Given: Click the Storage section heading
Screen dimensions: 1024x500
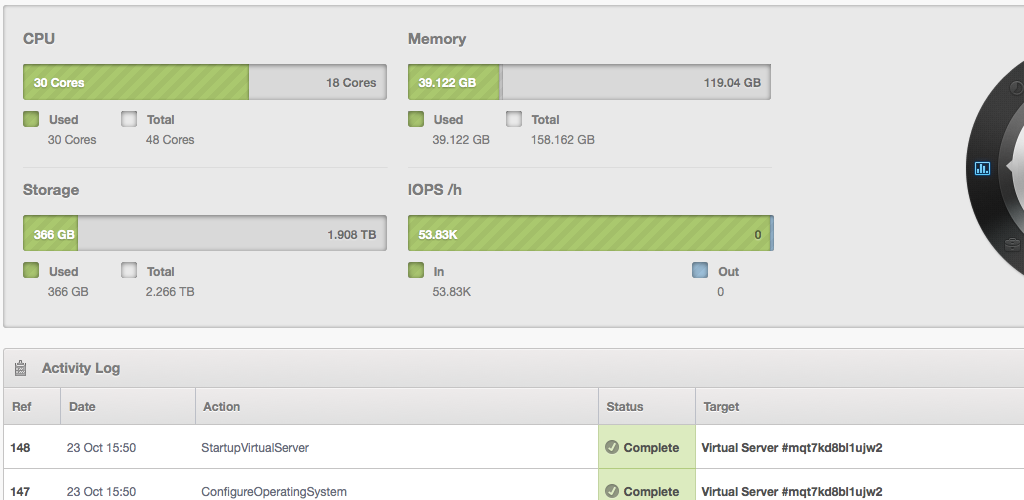Looking at the screenshot, I should pyautogui.click(x=51, y=190).
